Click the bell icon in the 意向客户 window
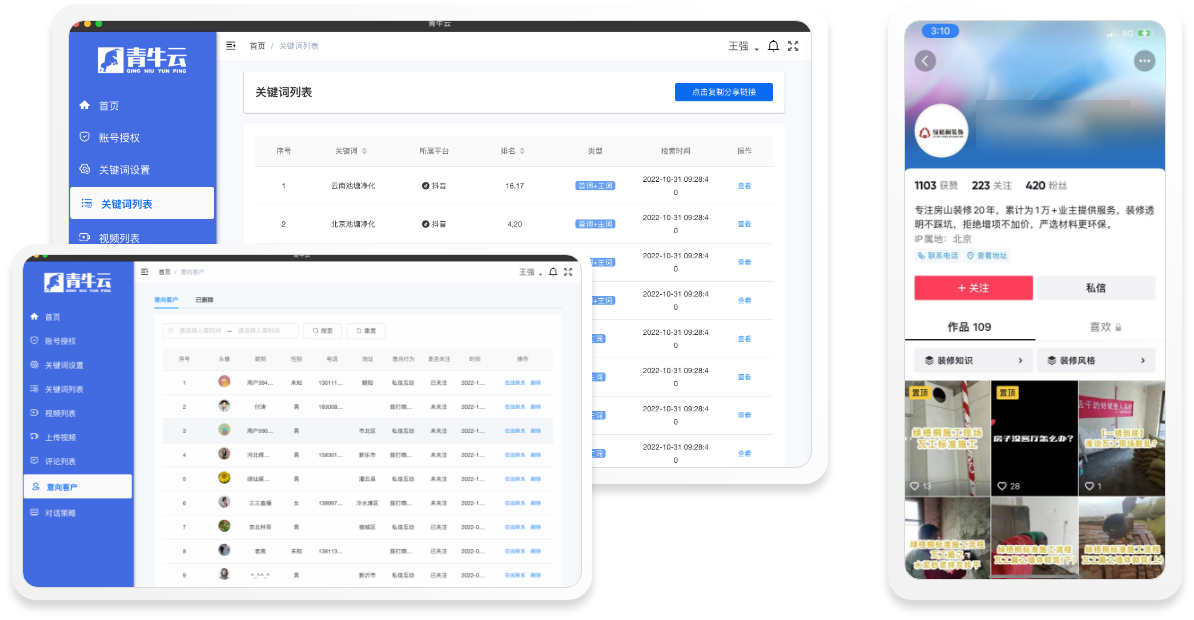The height and width of the screenshot is (620, 1194). coord(552,272)
